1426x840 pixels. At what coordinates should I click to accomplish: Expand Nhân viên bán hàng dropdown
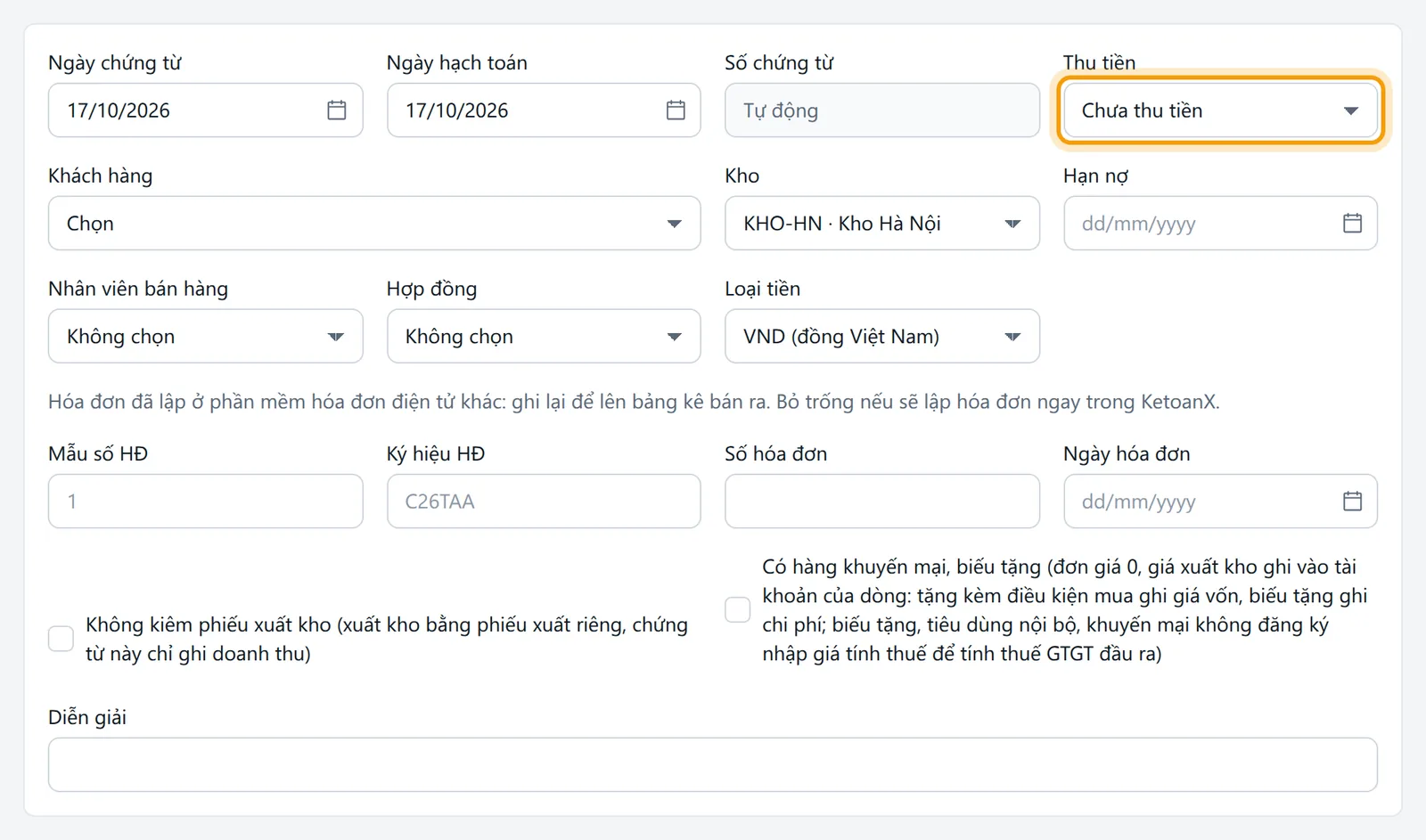tap(206, 336)
